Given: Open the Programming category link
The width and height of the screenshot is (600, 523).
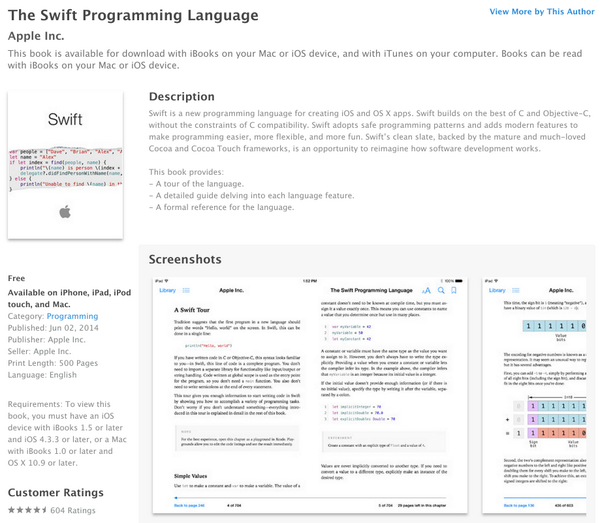Looking at the screenshot, I should (72, 316).
